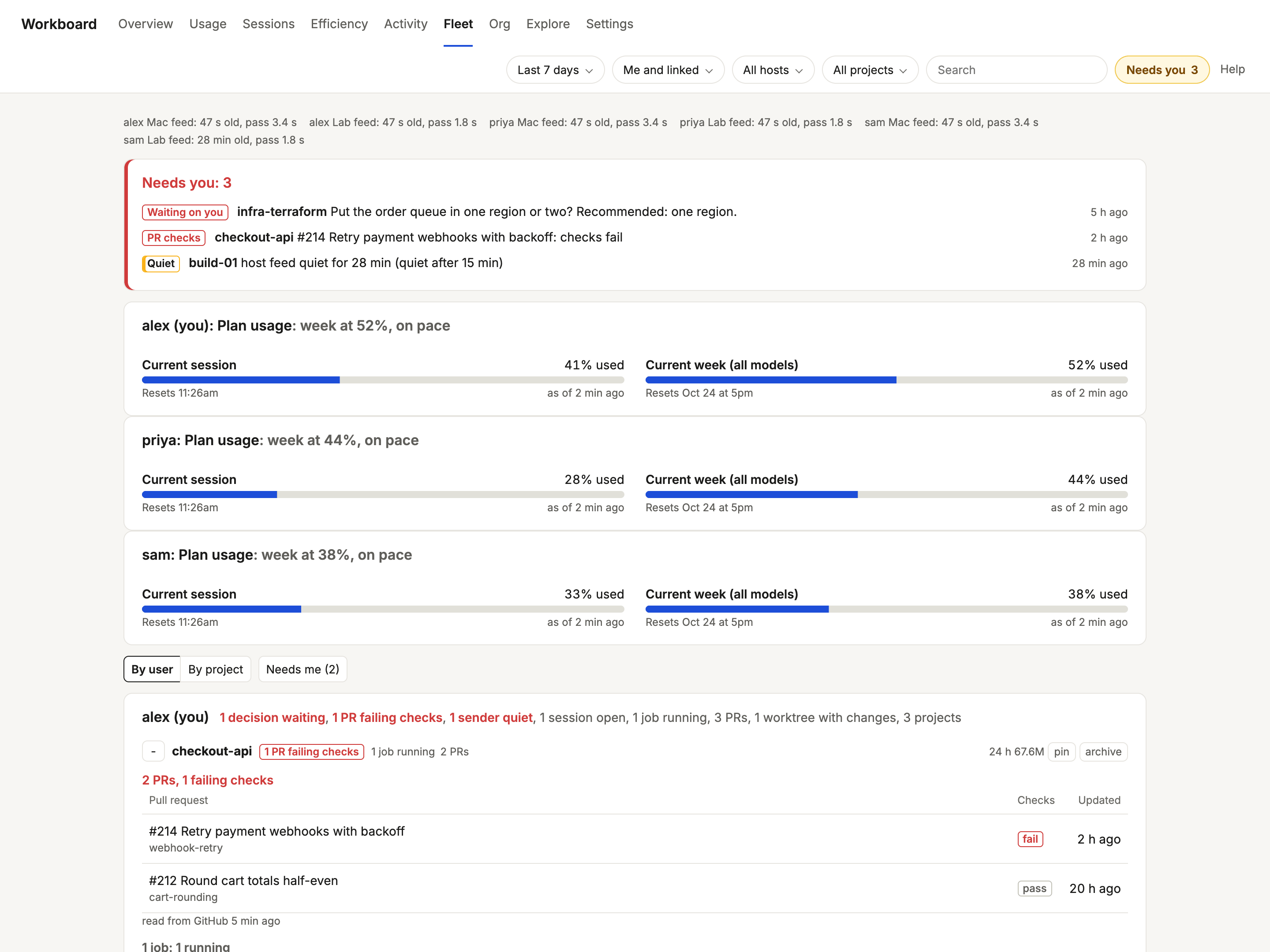Open PR #214 Retry payment webhooks row
The height and width of the screenshot is (952, 1270).
pyautogui.click(x=635, y=839)
